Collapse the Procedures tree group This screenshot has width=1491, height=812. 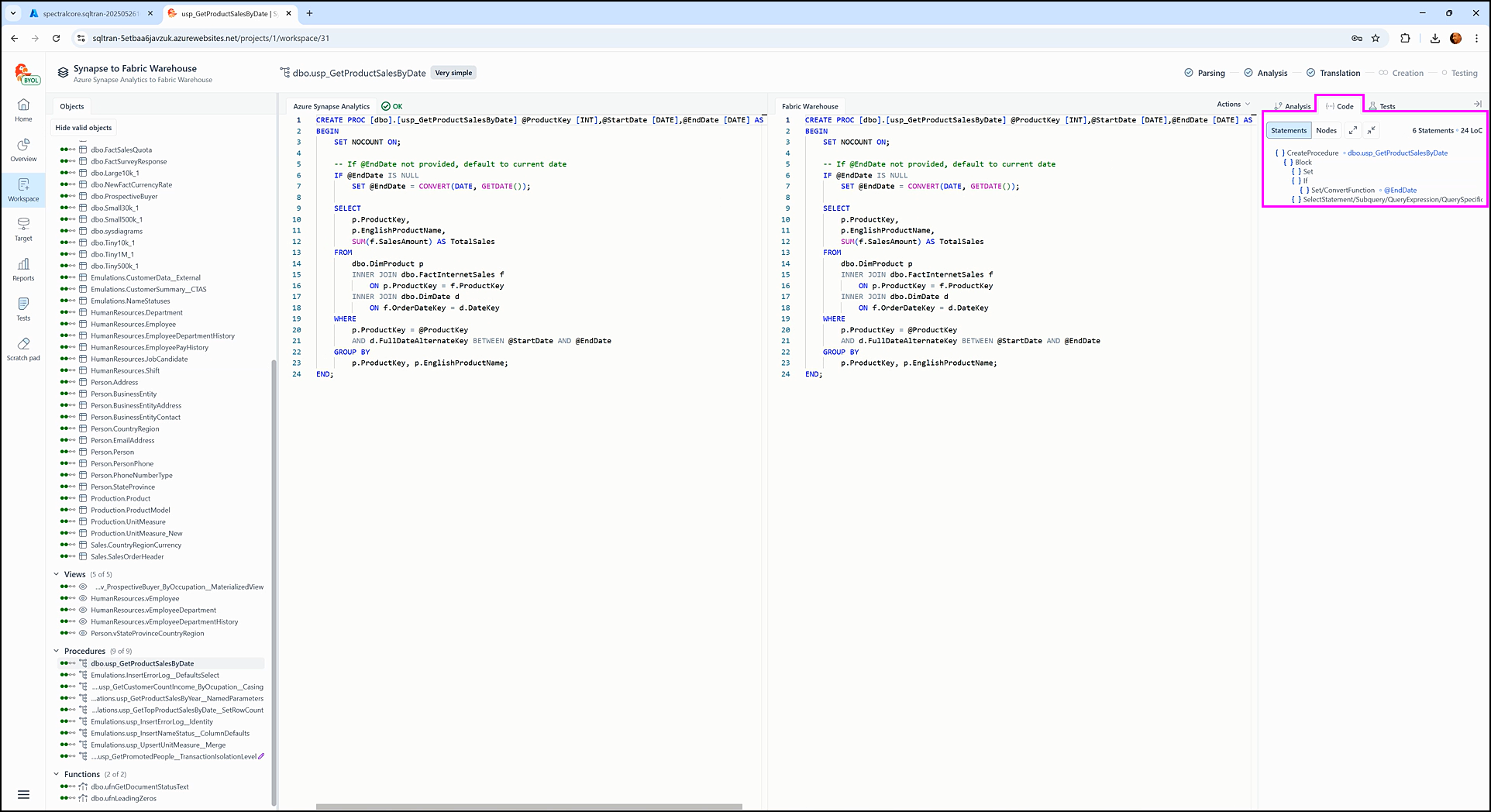tap(56, 651)
